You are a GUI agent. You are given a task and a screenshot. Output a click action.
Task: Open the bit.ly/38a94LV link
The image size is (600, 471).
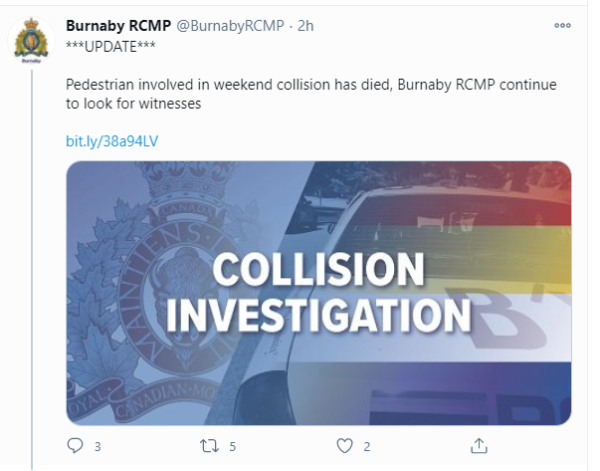[x=112, y=141]
